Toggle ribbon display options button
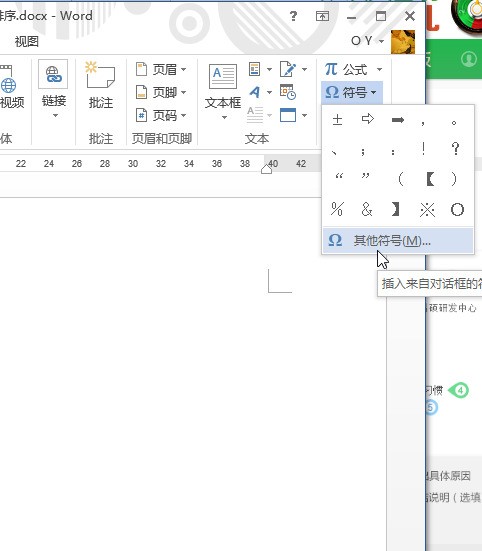Image resolution: width=482 pixels, height=551 pixels. (322, 16)
